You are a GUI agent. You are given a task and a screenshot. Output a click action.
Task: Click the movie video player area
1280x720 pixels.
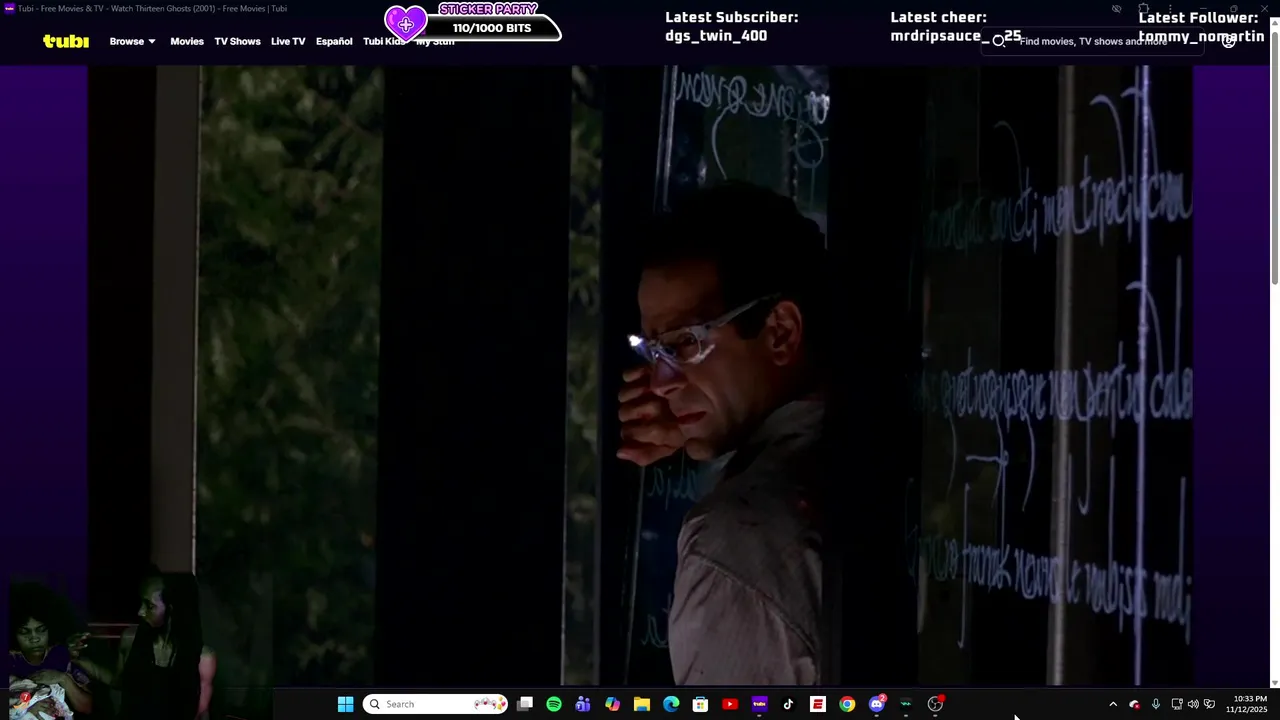pos(640,375)
